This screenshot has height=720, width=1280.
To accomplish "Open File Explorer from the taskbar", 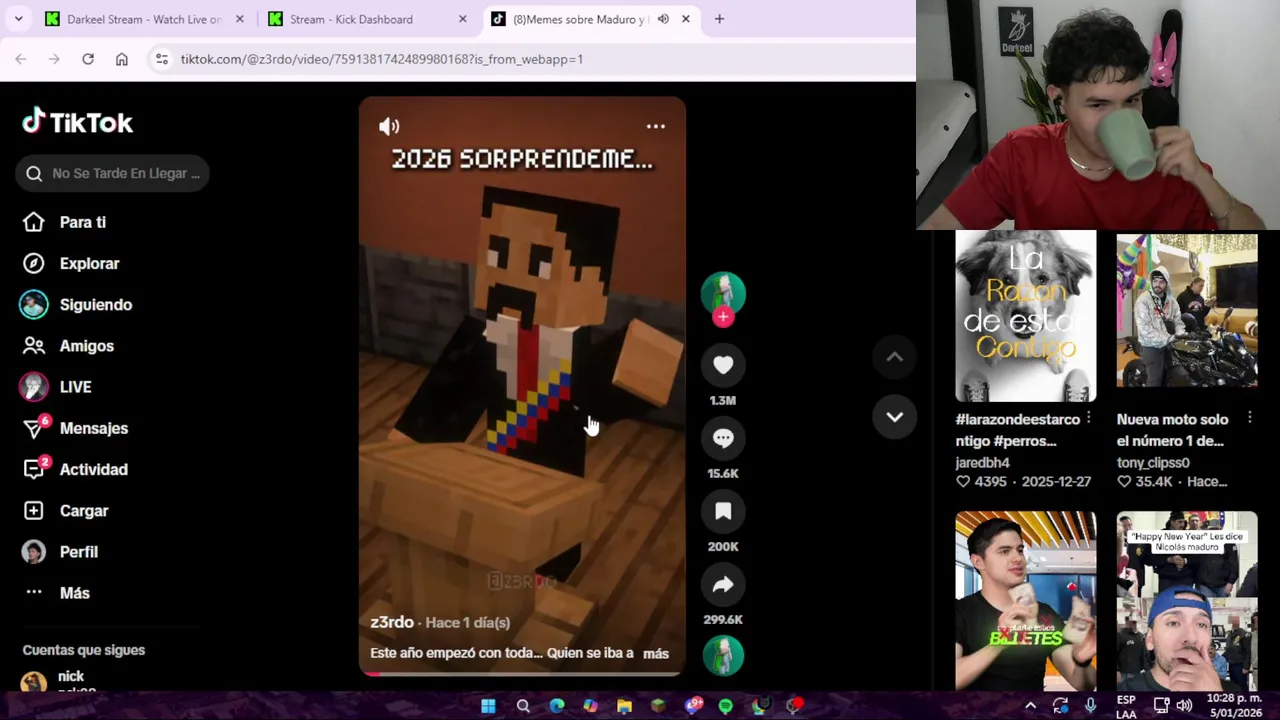I will click(x=624, y=706).
